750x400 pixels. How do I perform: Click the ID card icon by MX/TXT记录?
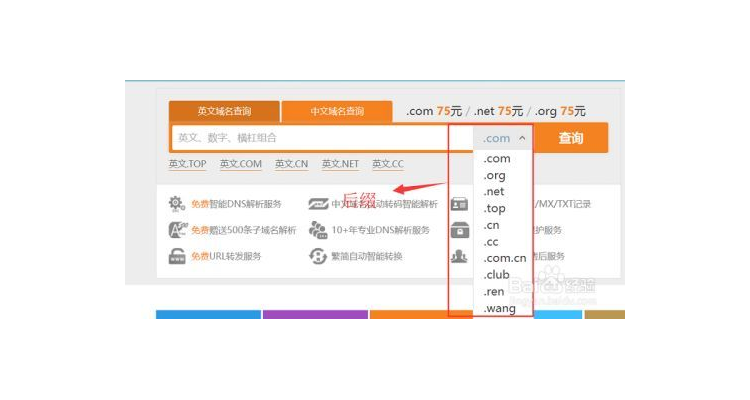(x=459, y=204)
